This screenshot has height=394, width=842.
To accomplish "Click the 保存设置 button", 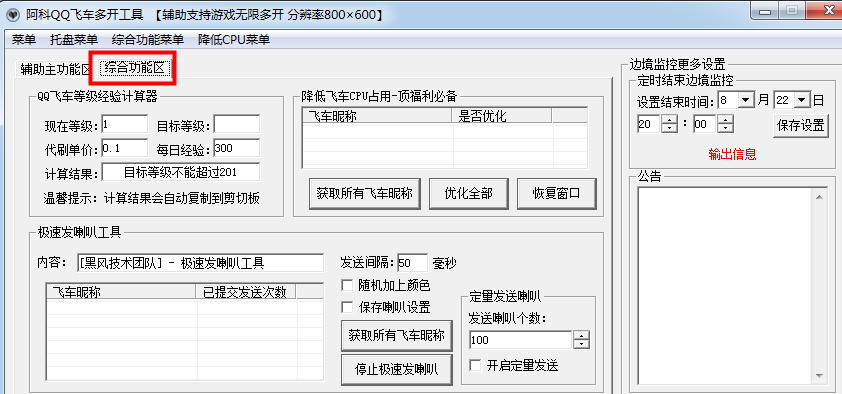I will click(x=801, y=125).
